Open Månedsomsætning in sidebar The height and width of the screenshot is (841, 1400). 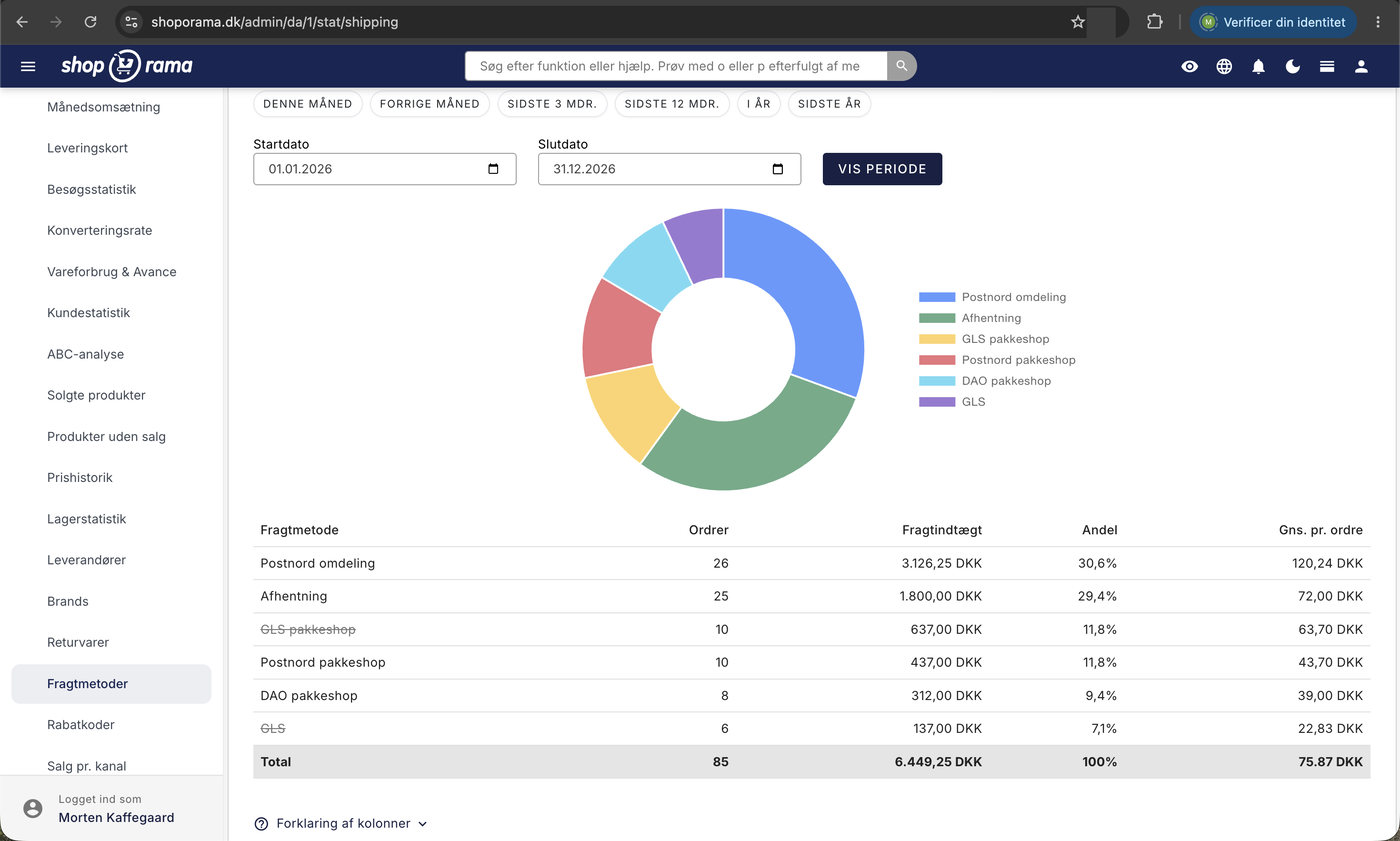(x=104, y=107)
